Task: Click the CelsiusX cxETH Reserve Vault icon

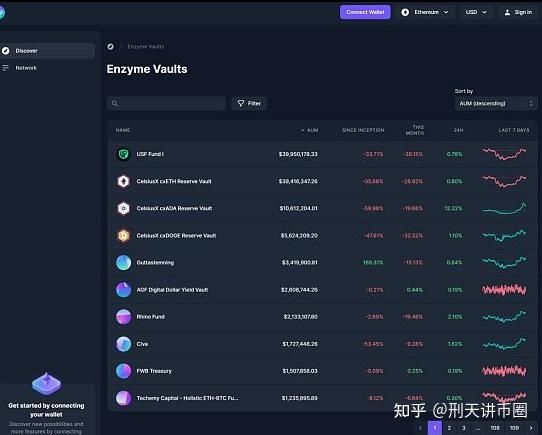Action: (123, 181)
